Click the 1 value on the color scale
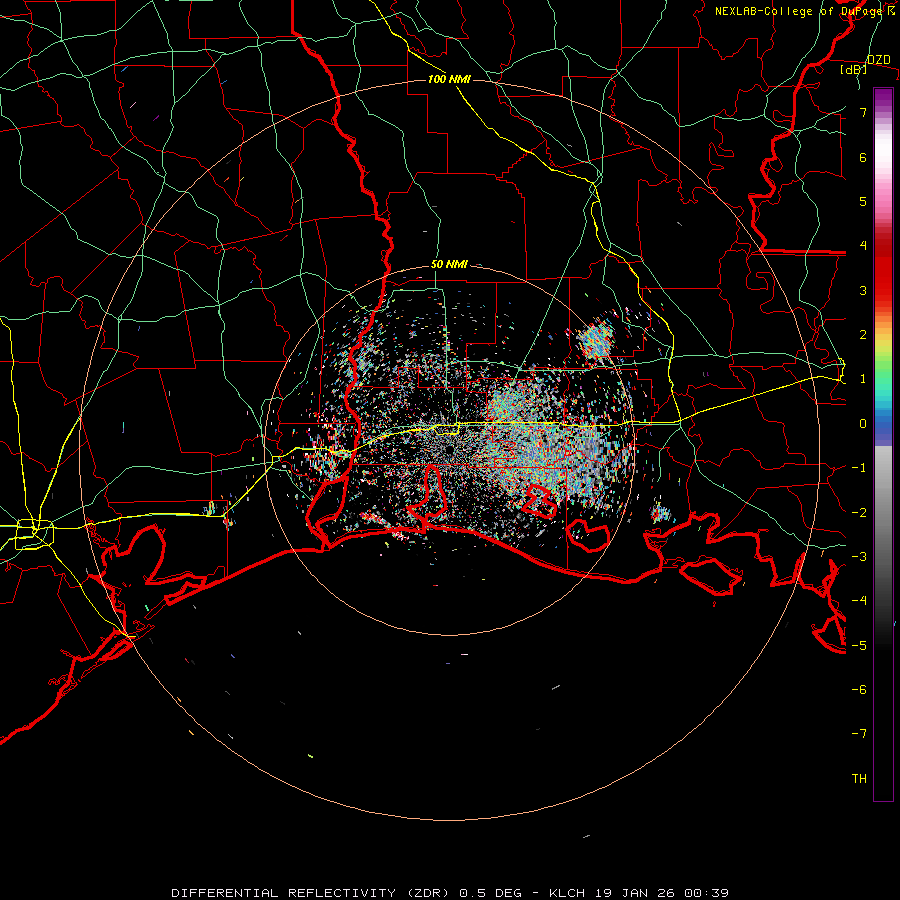 [863, 379]
